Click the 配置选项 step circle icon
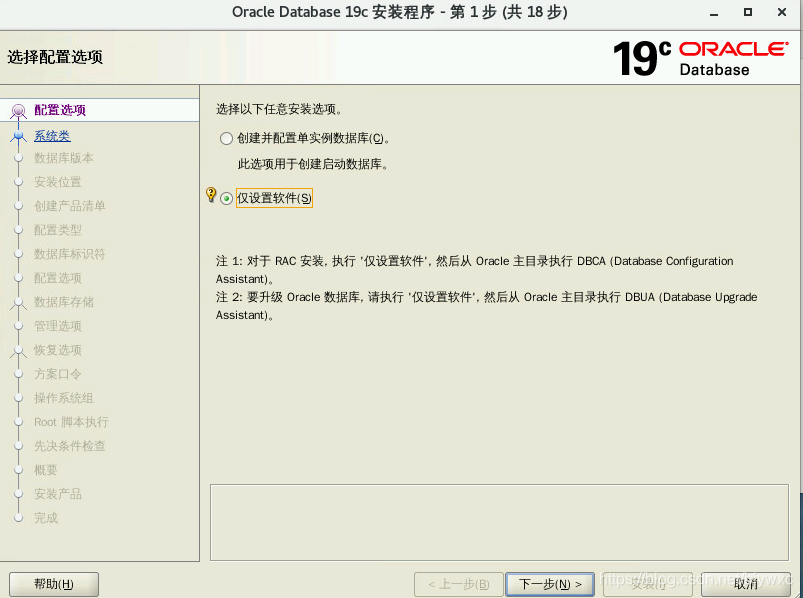 point(18,110)
